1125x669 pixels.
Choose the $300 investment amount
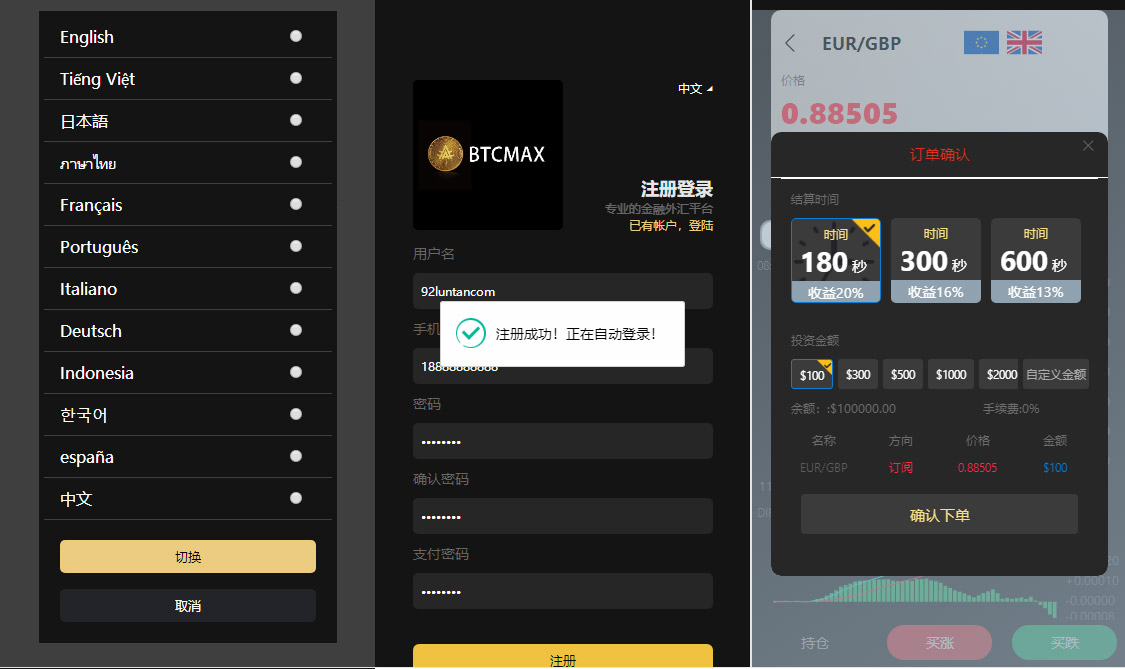pos(857,375)
